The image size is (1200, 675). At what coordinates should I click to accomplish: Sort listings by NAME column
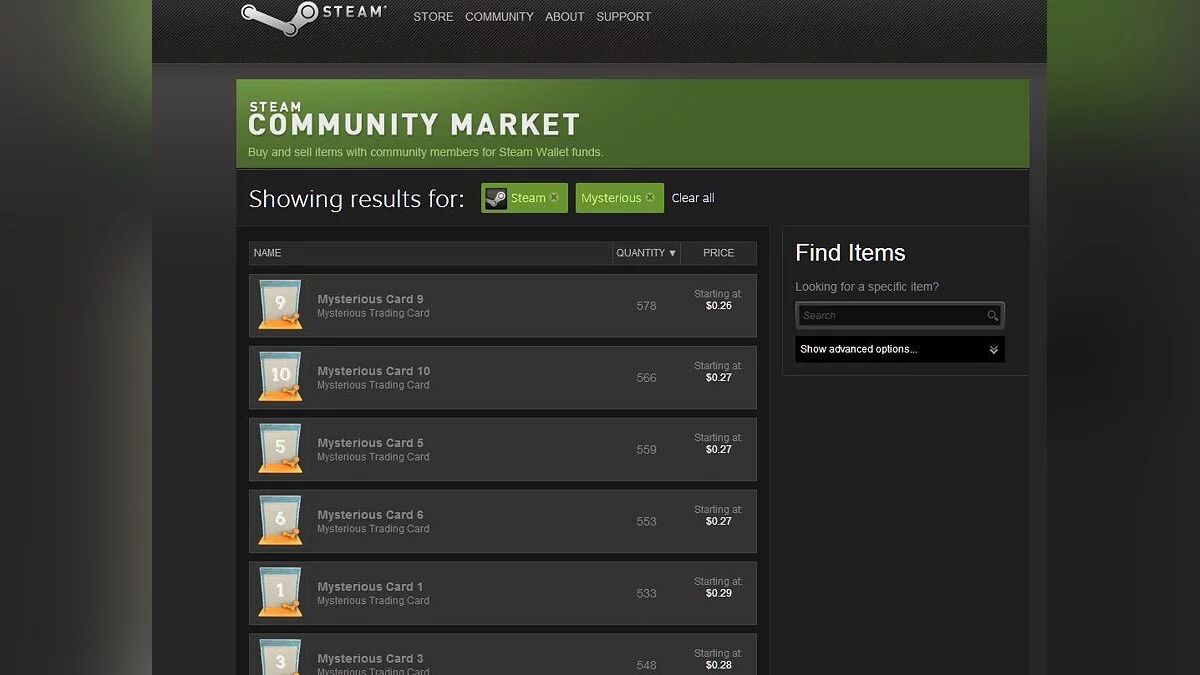pos(430,253)
